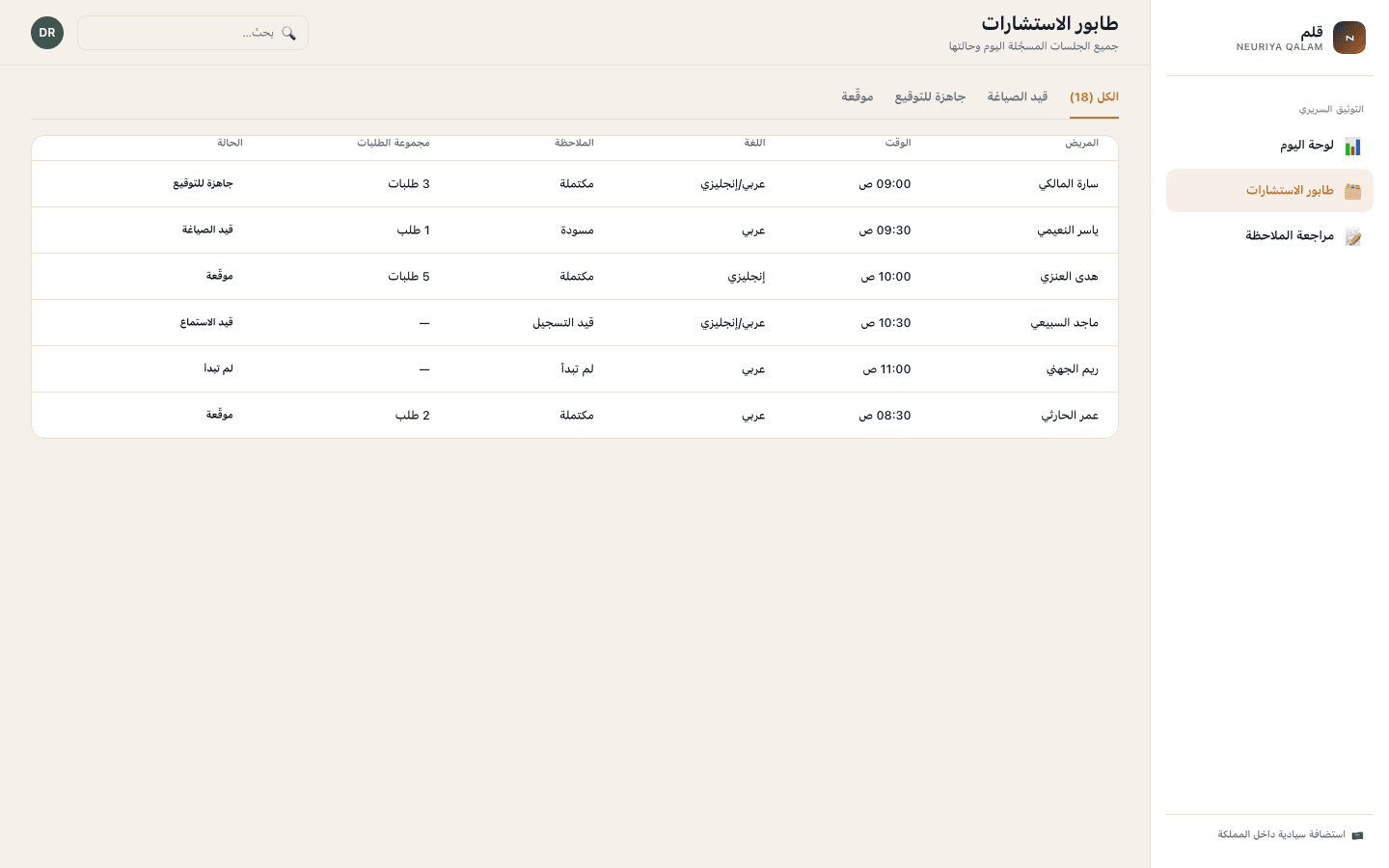The image size is (1389, 868).
Task: Click the 09:00 ص time cell
Action: pyautogui.click(x=885, y=184)
